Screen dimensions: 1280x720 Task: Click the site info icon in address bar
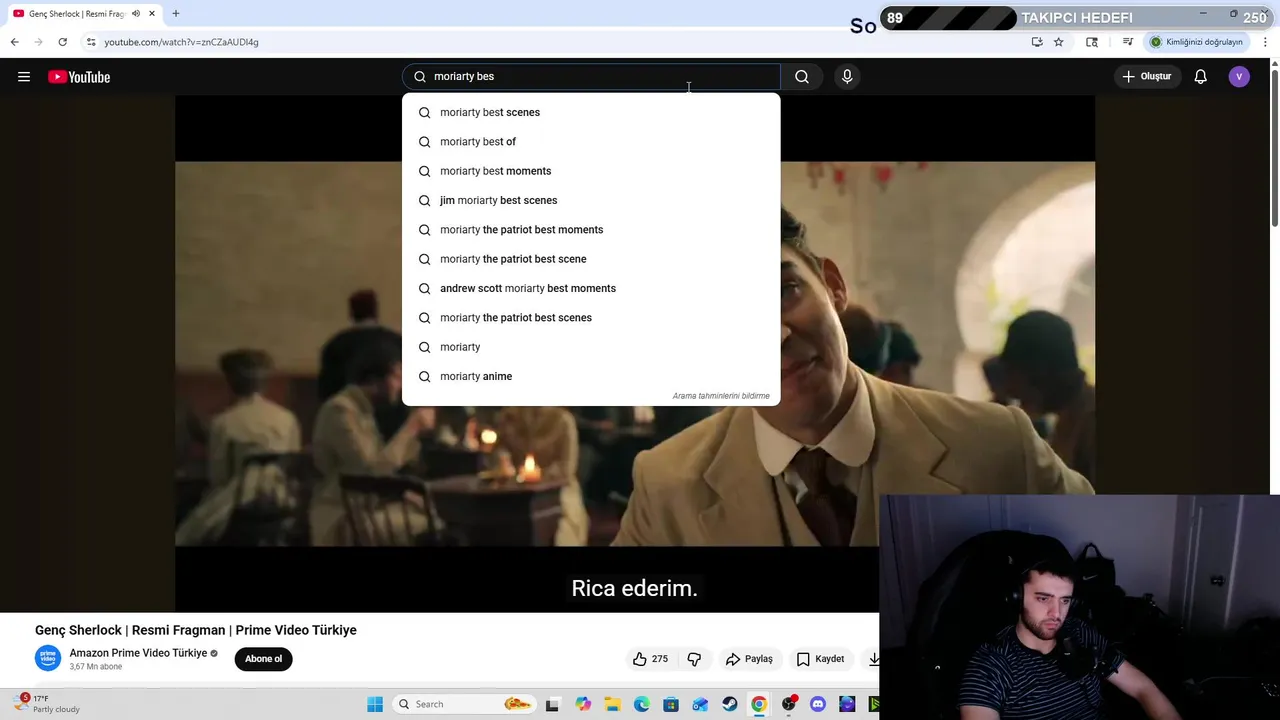click(x=91, y=42)
